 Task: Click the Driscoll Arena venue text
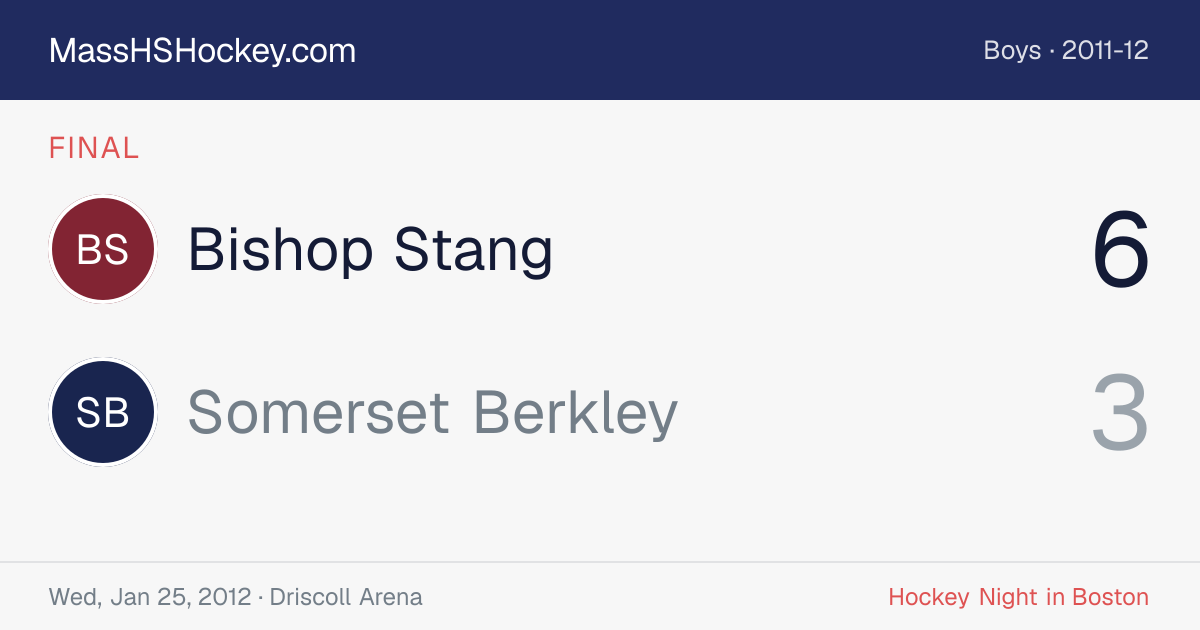(x=346, y=597)
